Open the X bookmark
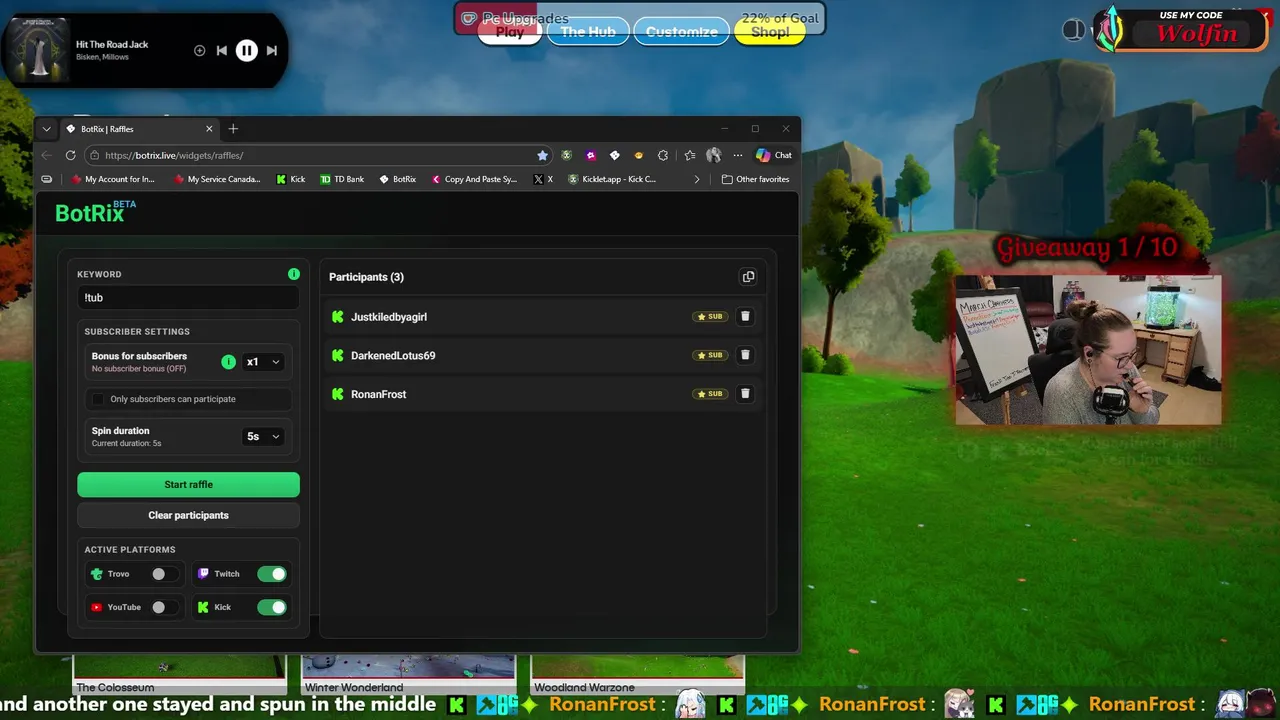This screenshot has height=720, width=1280. point(543,179)
